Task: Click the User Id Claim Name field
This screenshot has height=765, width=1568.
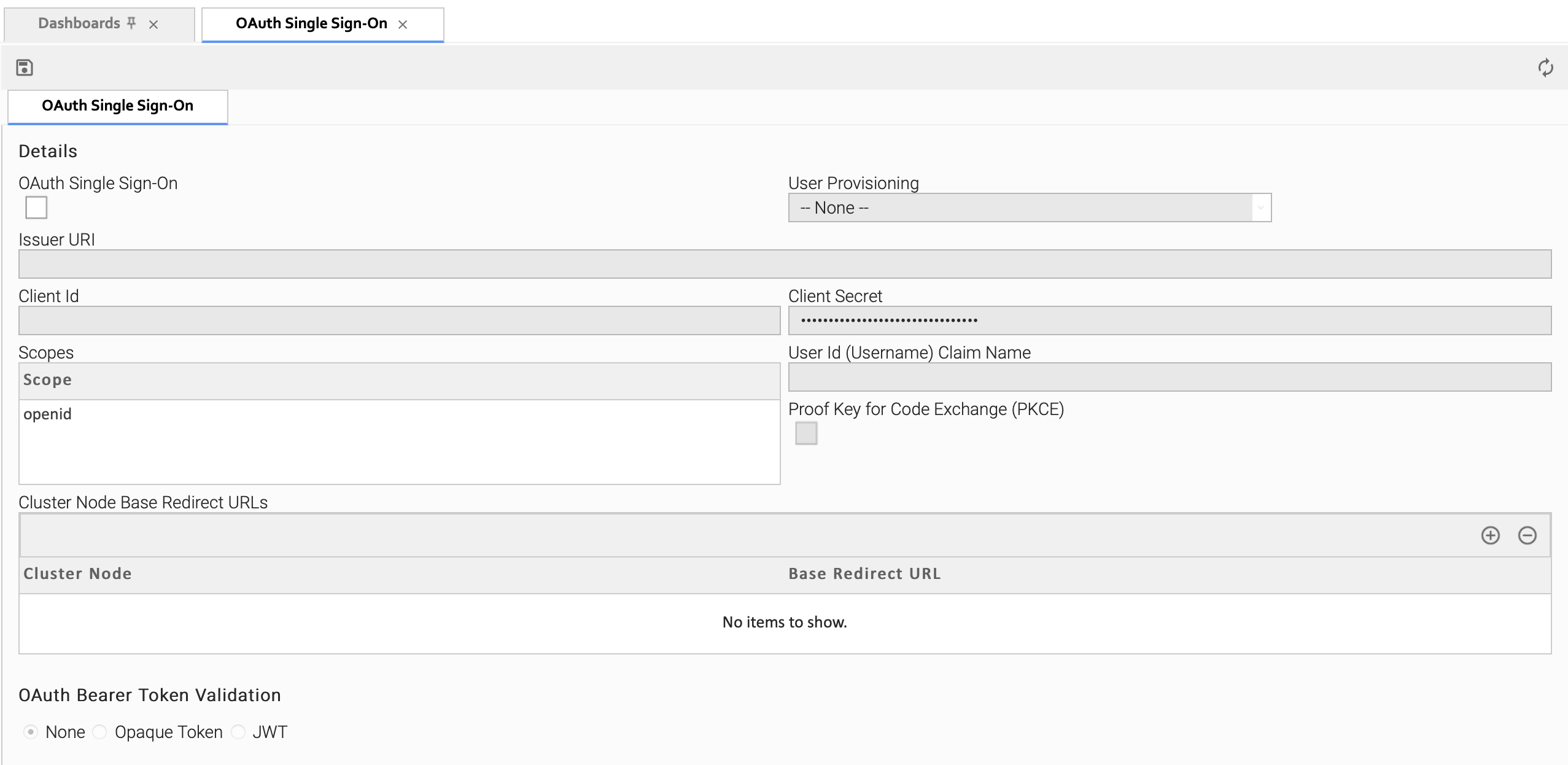Action: (x=1169, y=377)
